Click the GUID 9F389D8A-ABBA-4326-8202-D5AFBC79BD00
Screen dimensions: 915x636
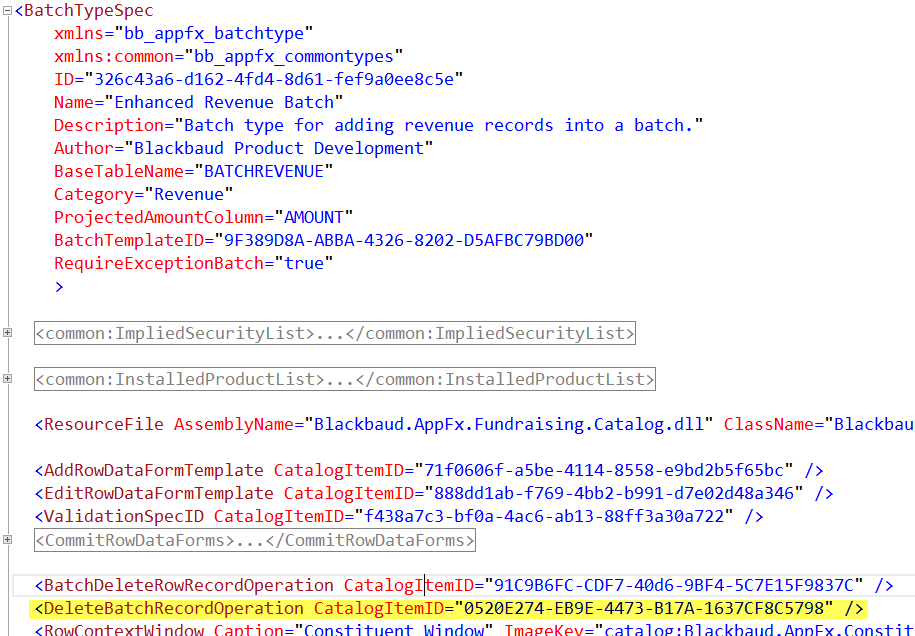point(404,240)
